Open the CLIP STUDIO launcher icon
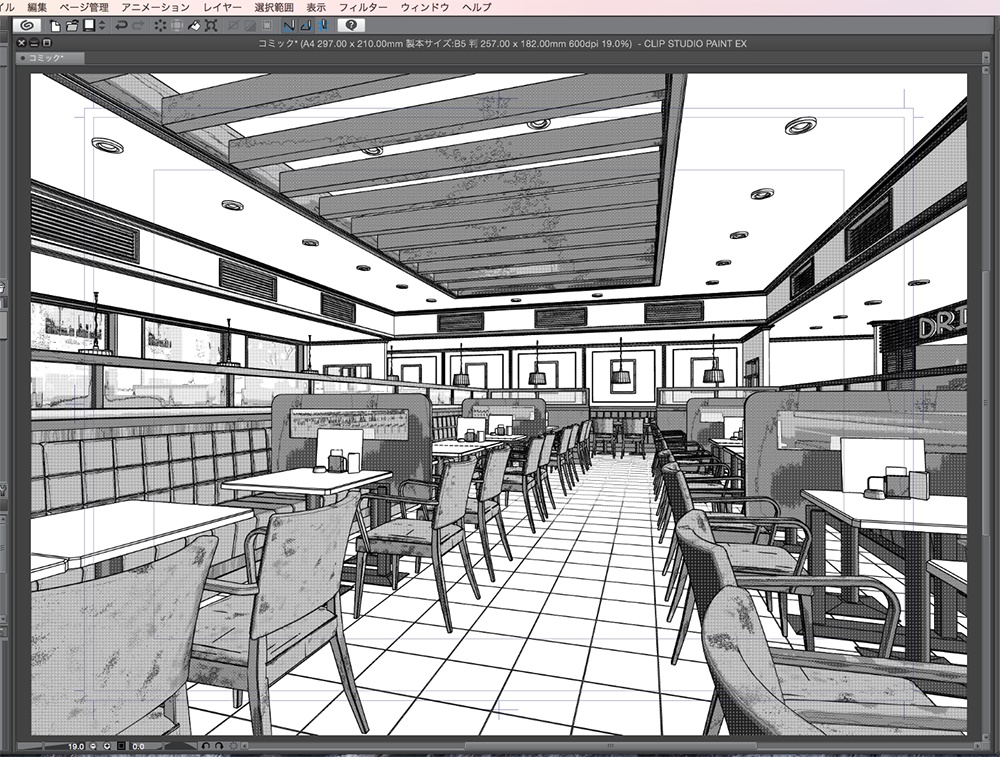The height and width of the screenshot is (757, 1000). point(27,26)
